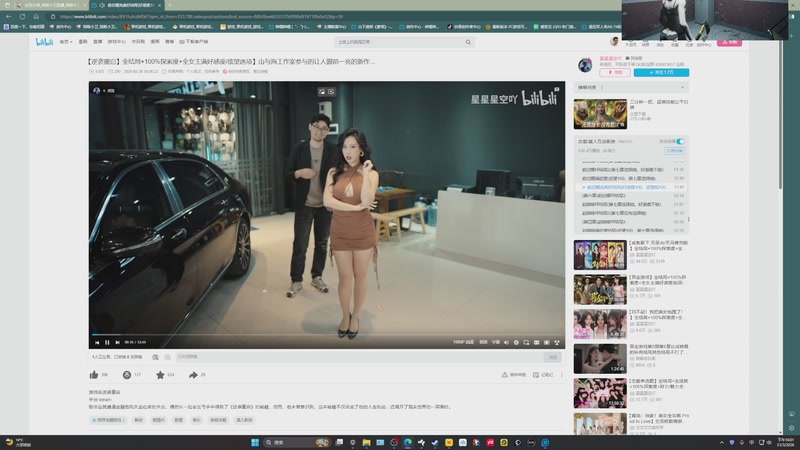Click the 订阅合集 subscribe button

674,151
